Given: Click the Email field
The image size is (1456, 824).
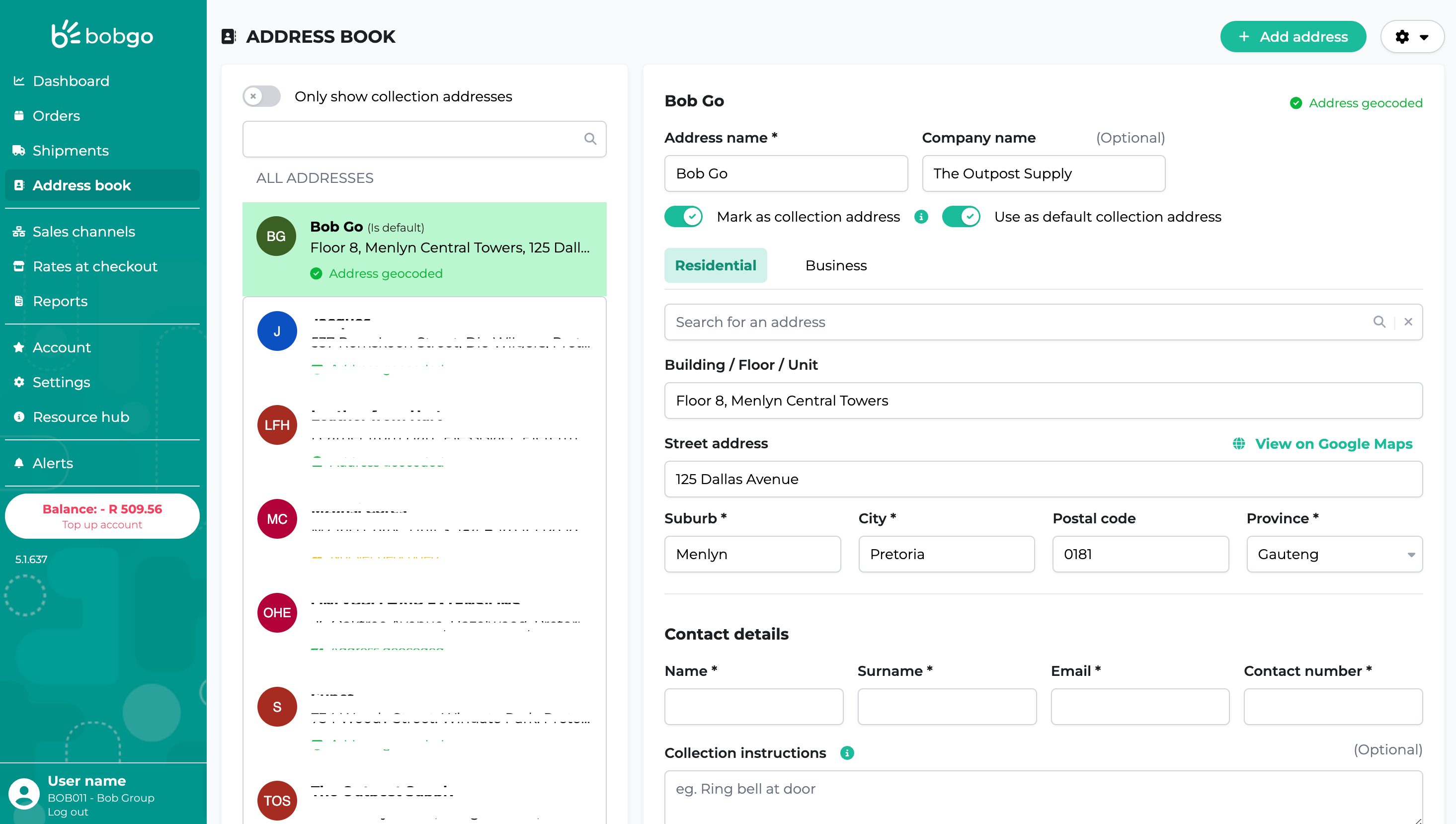Looking at the screenshot, I should [1139, 707].
